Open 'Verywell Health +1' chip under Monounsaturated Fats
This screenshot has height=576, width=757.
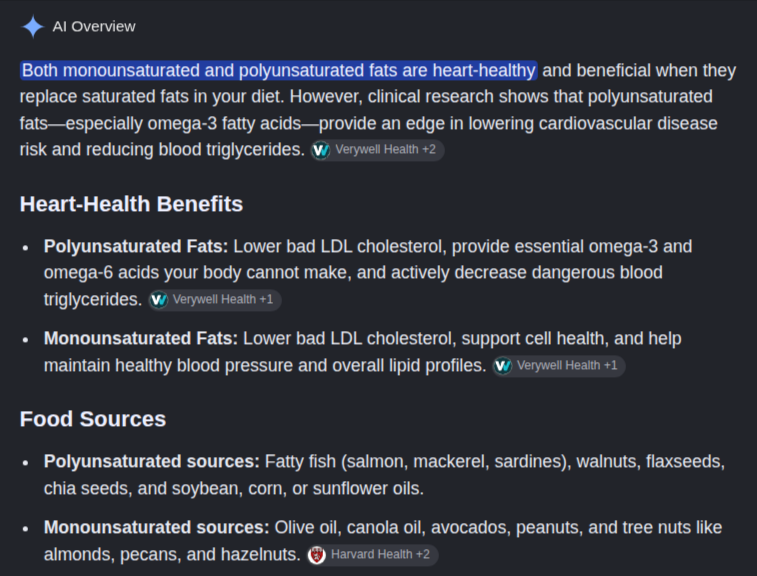[x=559, y=366]
